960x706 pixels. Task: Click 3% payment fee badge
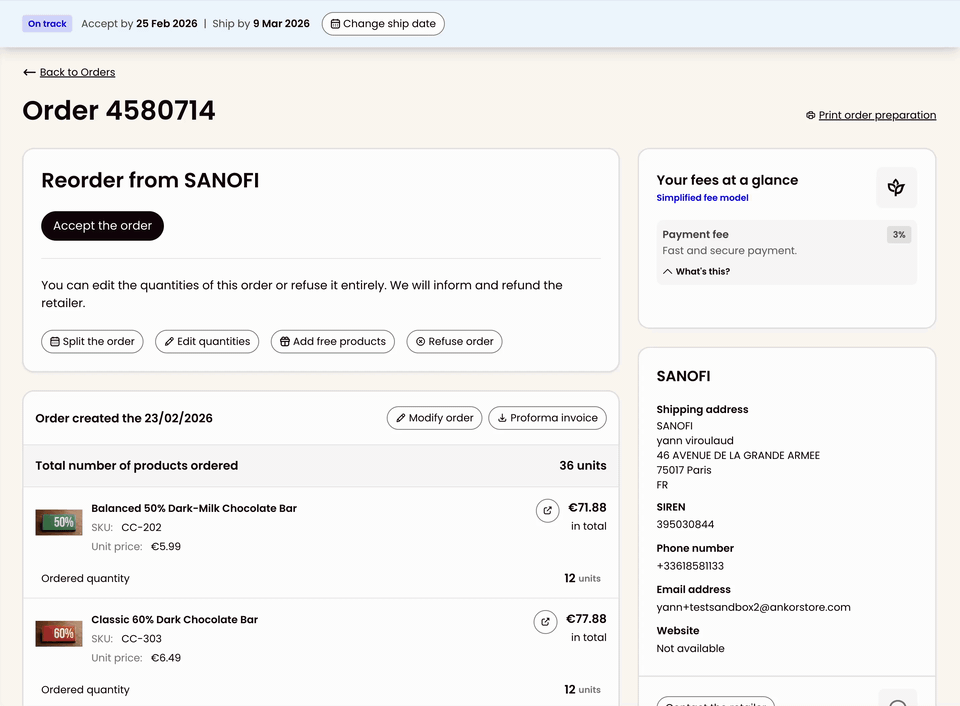click(899, 235)
